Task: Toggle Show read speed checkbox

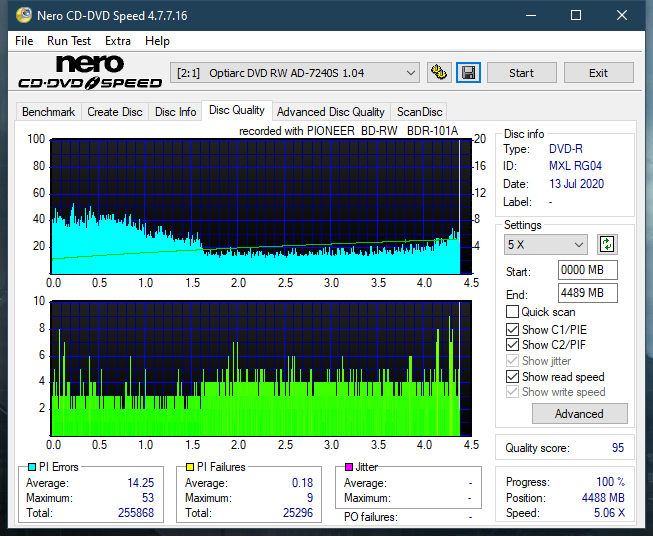Action: pyautogui.click(x=512, y=376)
